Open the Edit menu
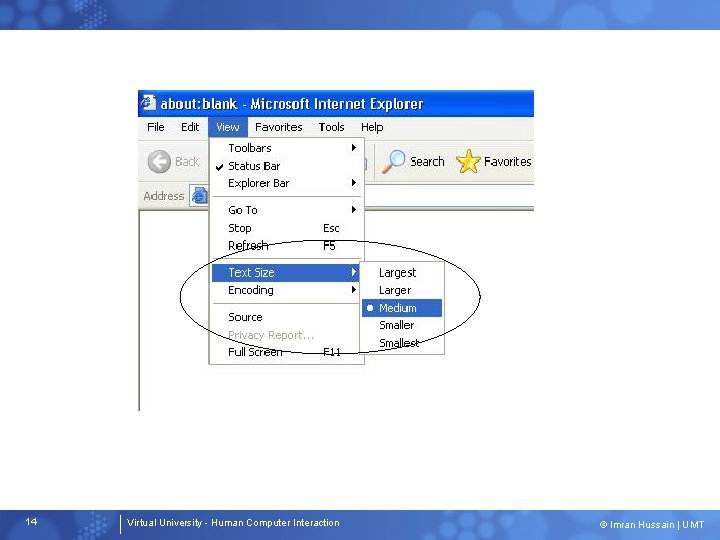This screenshot has height=540, width=720. [x=190, y=127]
